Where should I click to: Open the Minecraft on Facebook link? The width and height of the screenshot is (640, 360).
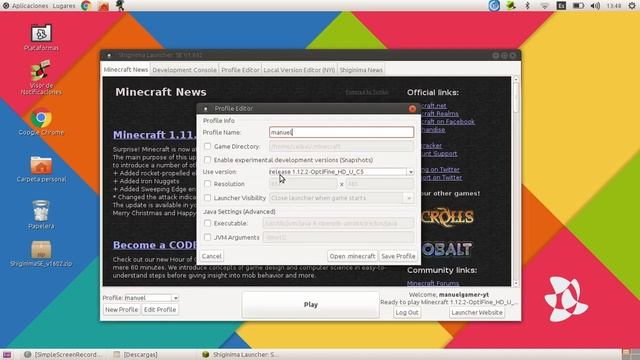click(x=448, y=122)
